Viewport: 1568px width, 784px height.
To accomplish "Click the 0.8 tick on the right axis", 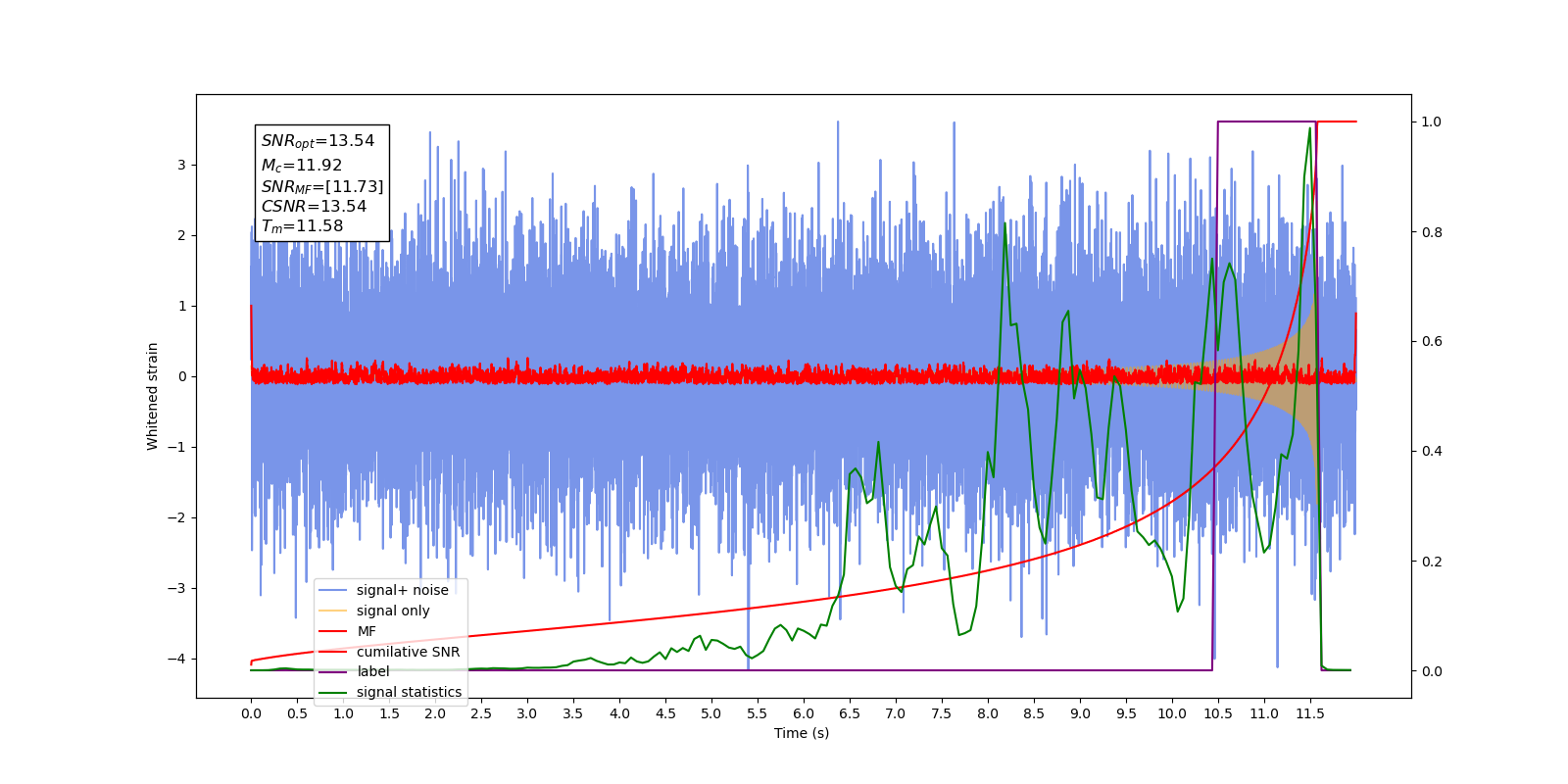I will point(1432,232).
